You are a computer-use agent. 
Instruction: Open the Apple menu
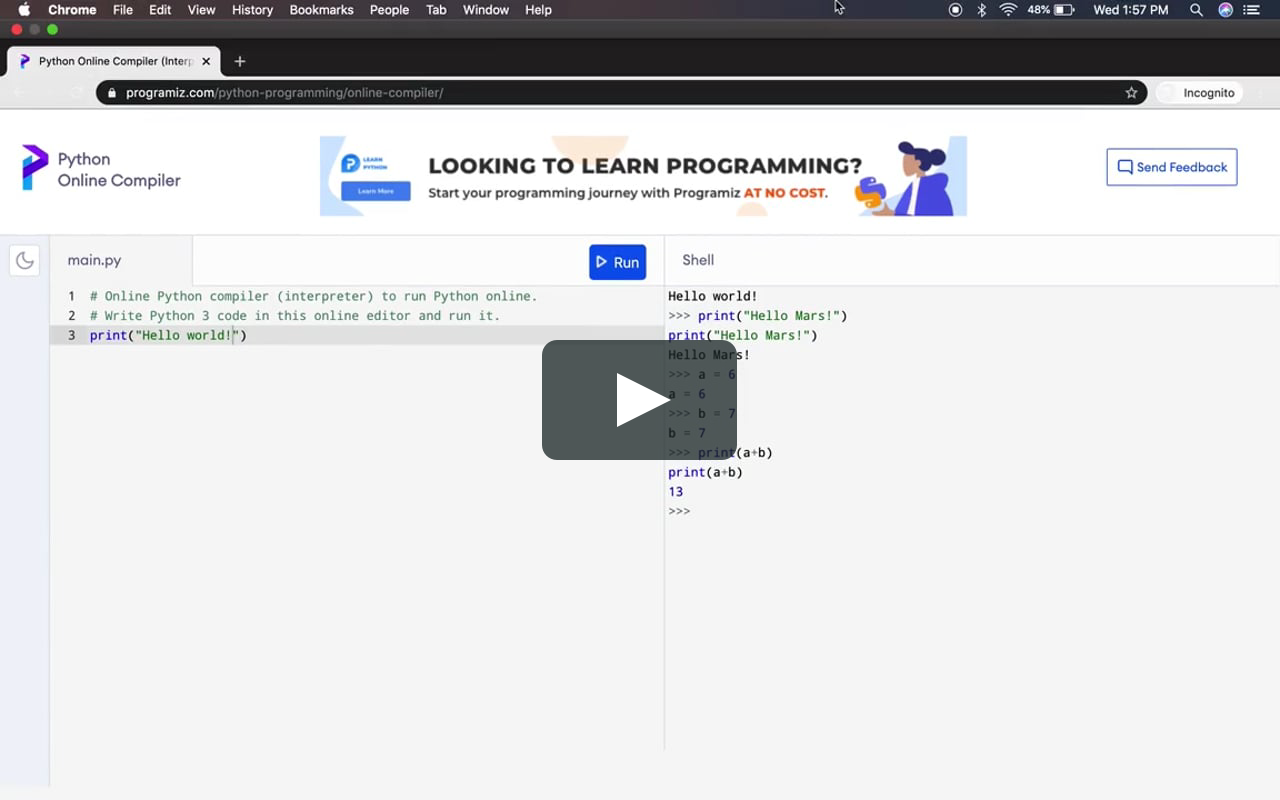click(24, 10)
